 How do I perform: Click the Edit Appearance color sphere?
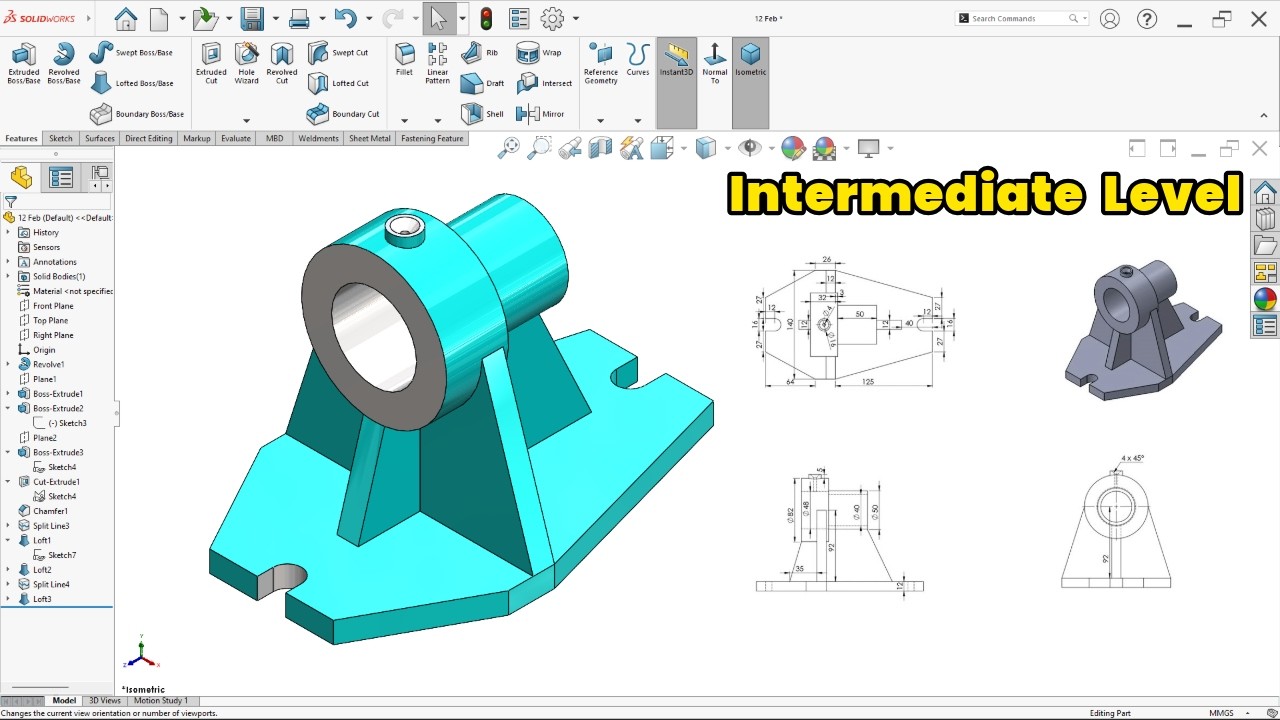(793, 148)
